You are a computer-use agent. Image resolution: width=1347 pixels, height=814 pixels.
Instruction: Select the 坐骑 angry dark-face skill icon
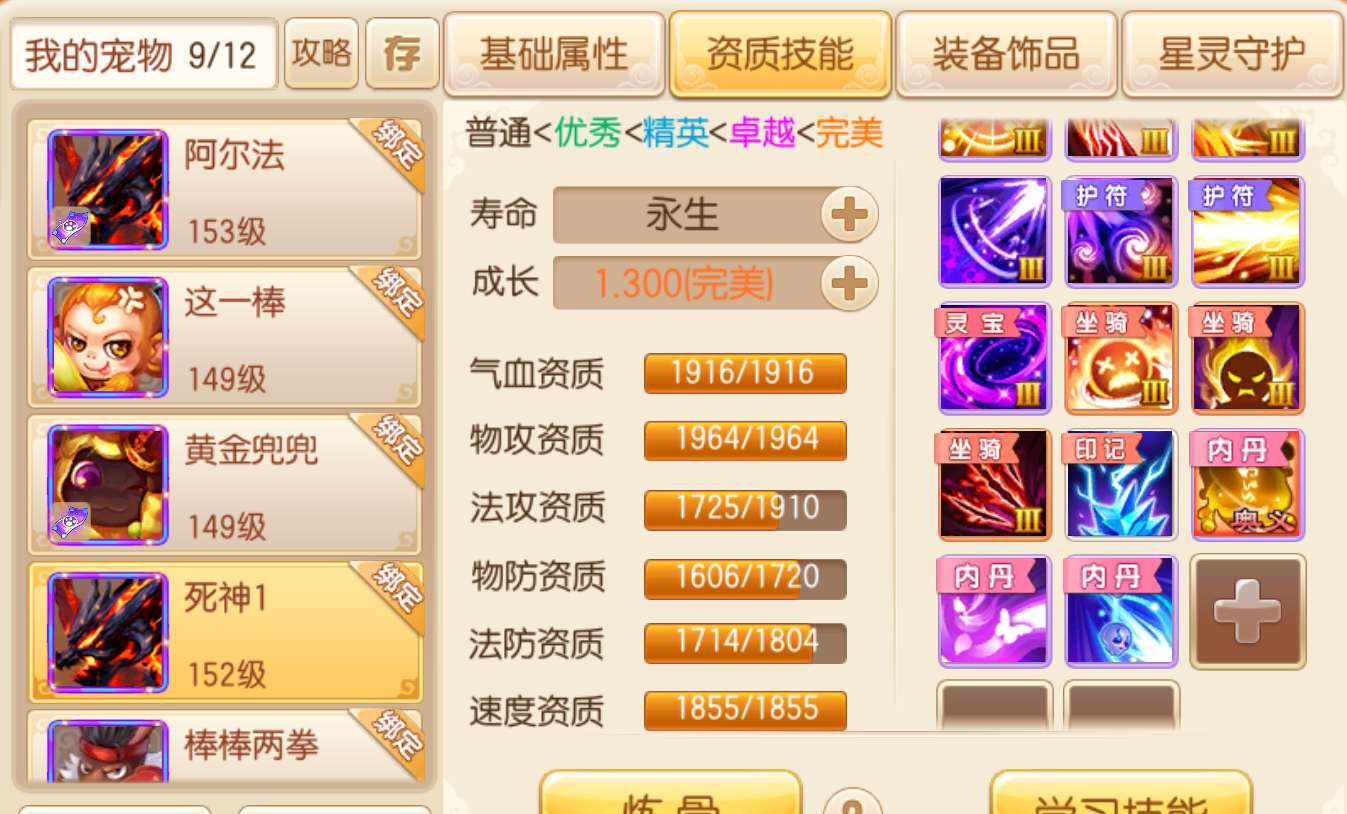point(1248,358)
